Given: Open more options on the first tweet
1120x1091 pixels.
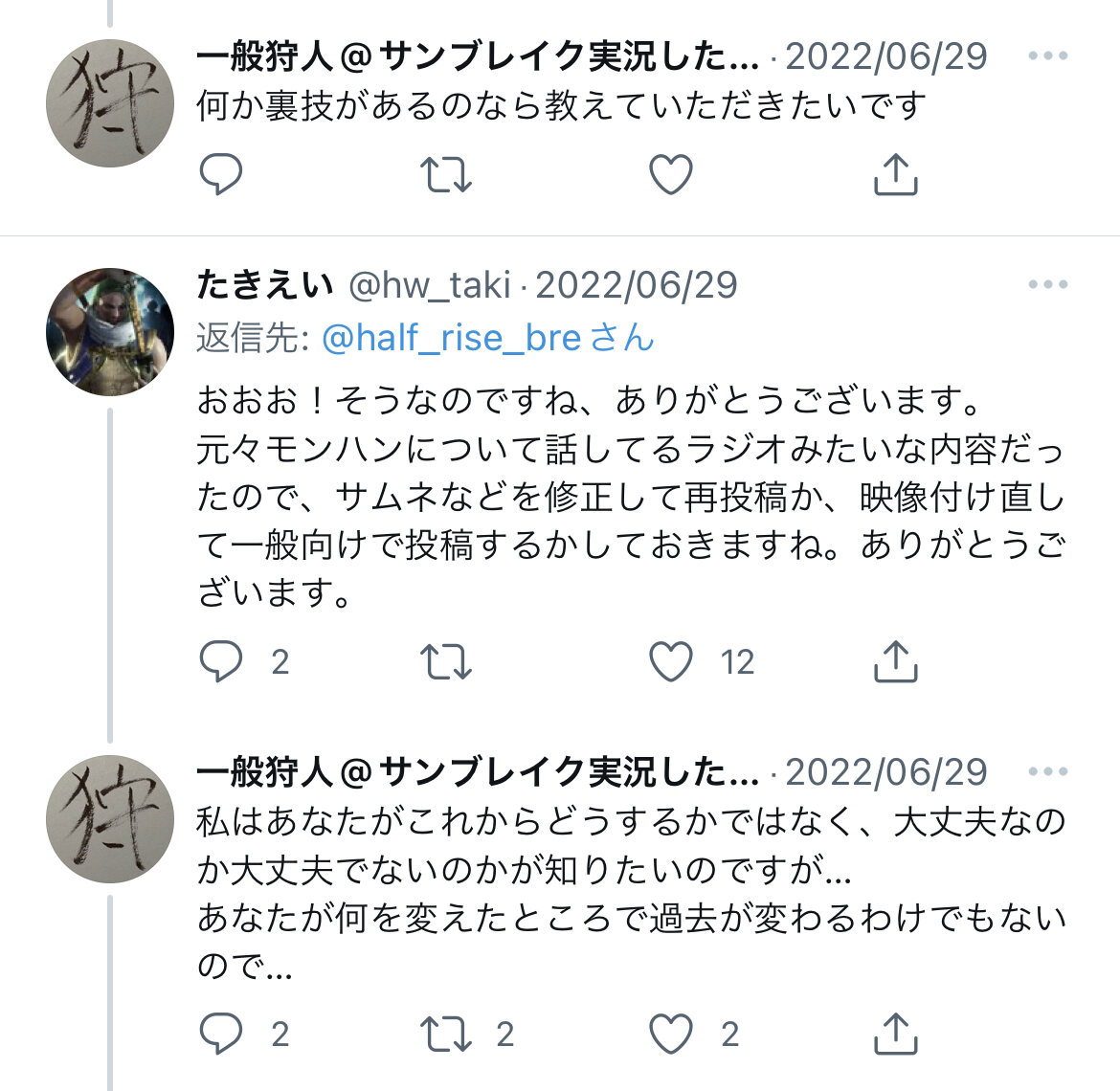Looking at the screenshot, I should point(1048,56).
